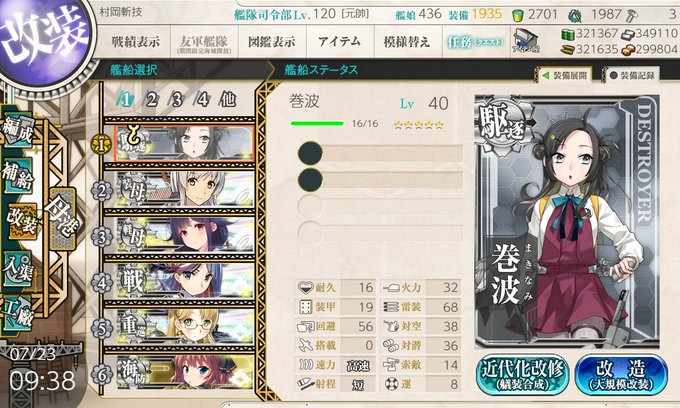
Task: Open the 補給 (resupply) side icon
Action: [18, 175]
